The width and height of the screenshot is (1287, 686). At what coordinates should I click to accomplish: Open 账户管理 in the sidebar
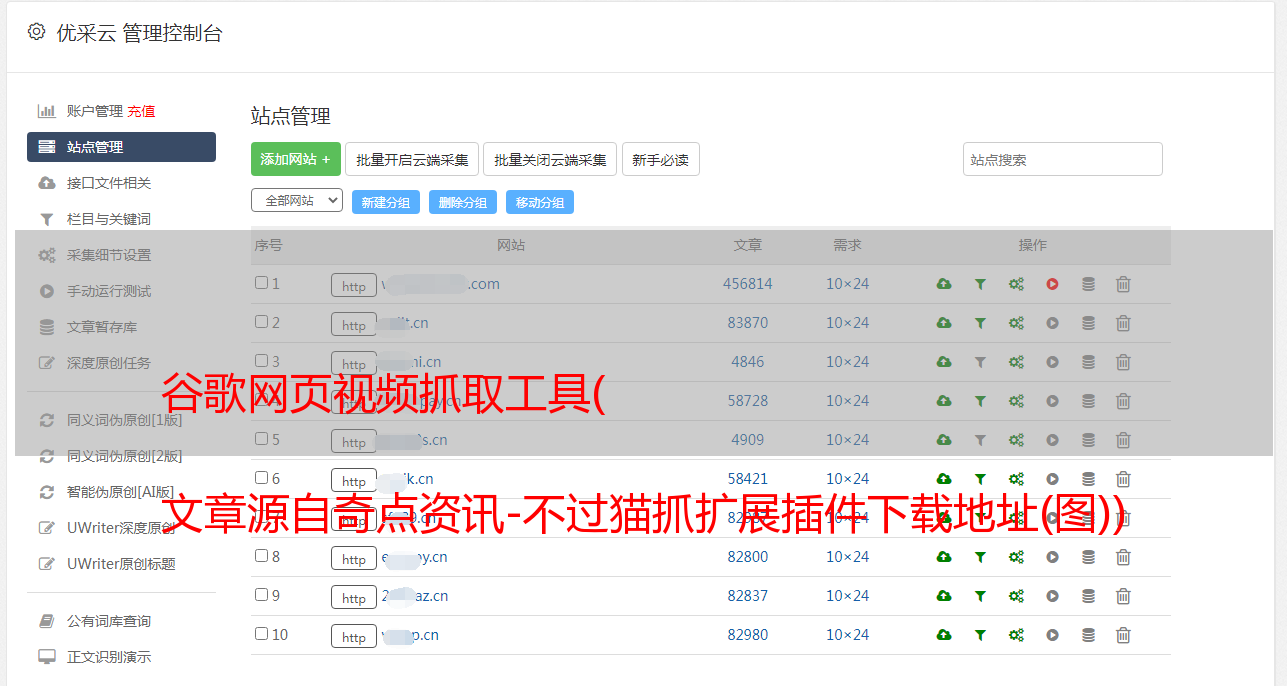click(x=94, y=111)
